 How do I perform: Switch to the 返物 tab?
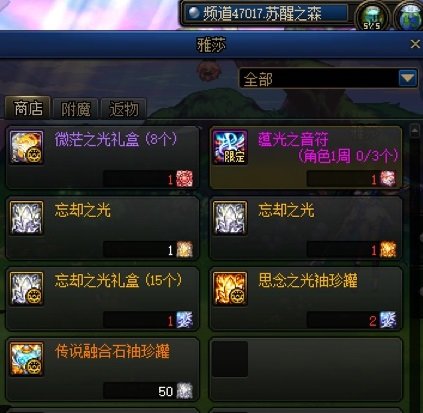124,109
